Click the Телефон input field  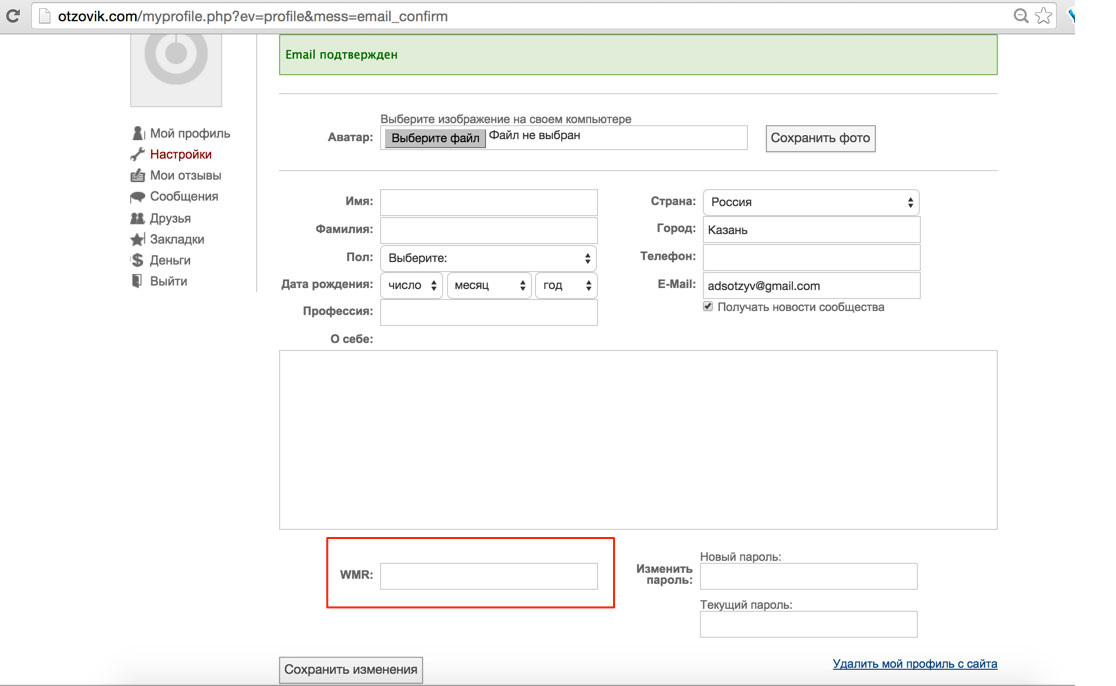[x=811, y=257]
